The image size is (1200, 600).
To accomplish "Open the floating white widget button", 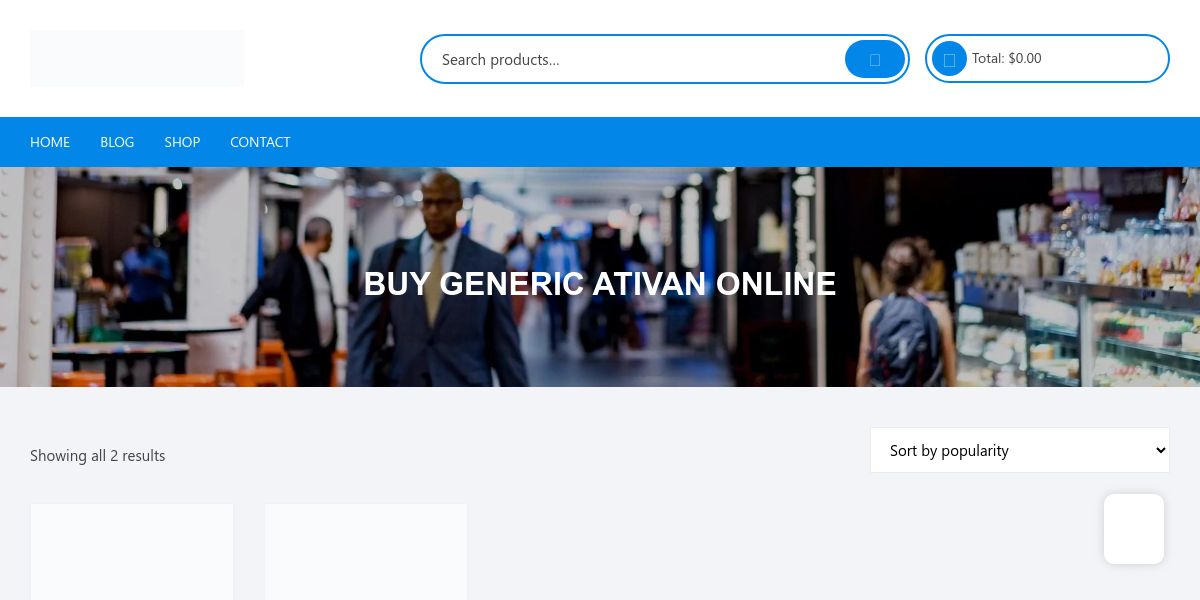I will tap(1134, 529).
